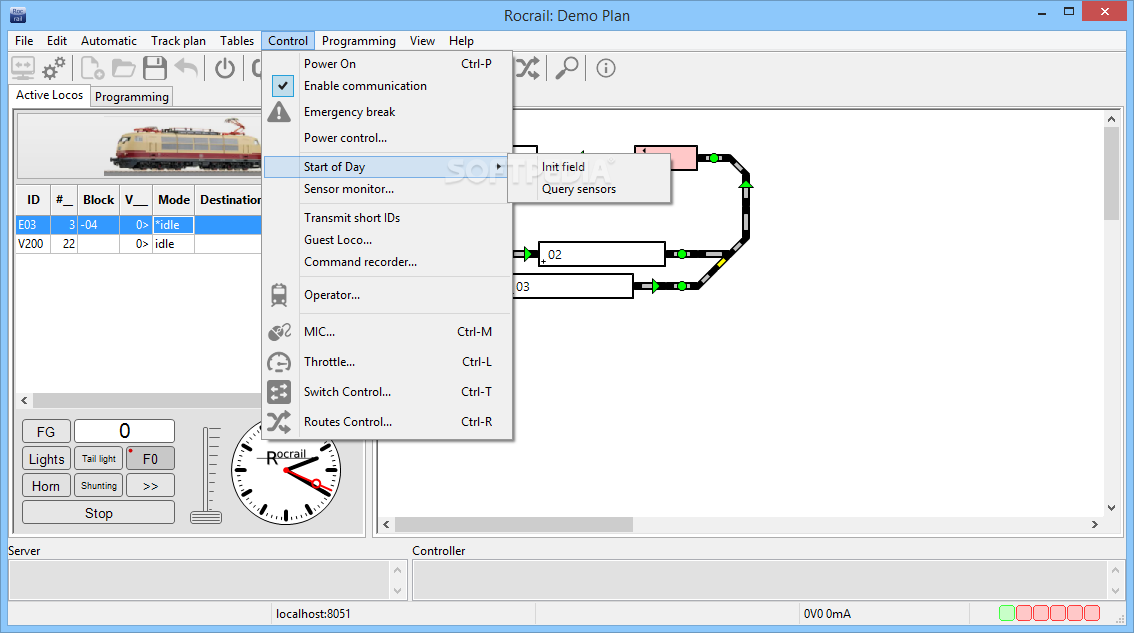Click the green status LED in status bar
The width and height of the screenshot is (1134, 633).
pos(1007,613)
